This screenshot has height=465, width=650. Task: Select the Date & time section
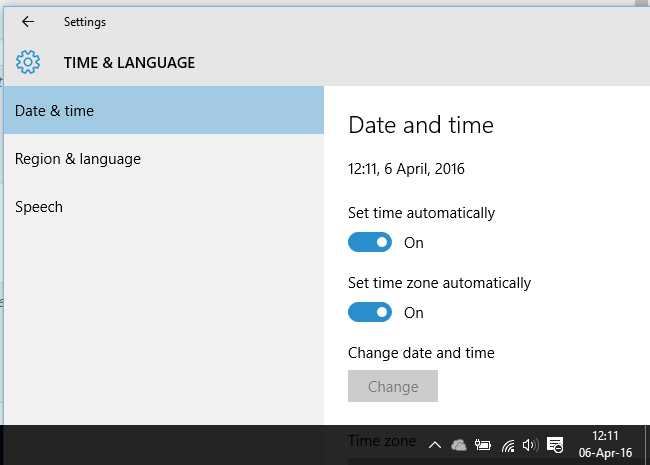tap(164, 110)
